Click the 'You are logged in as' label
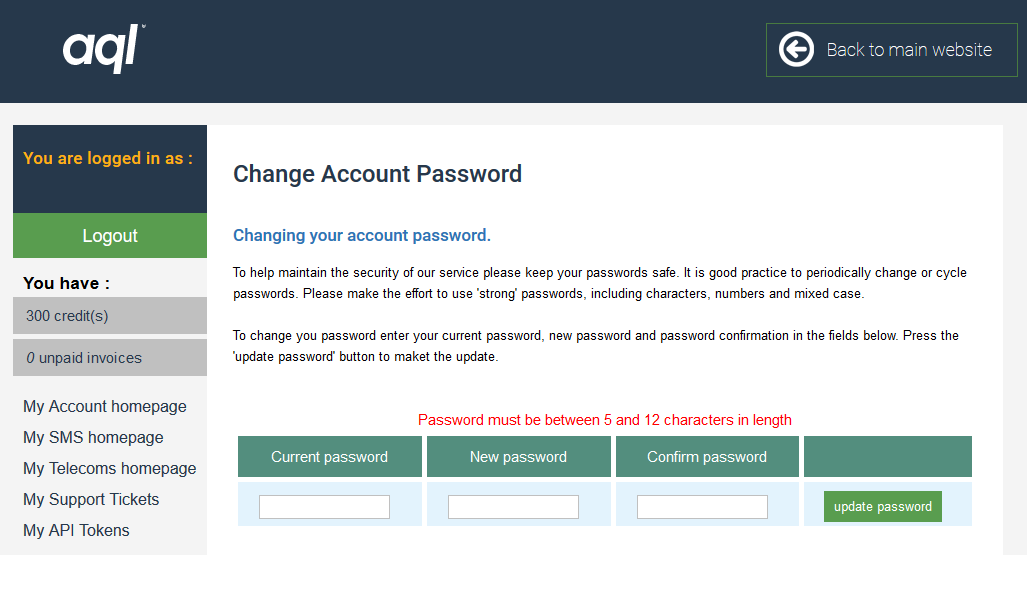This screenshot has width=1027, height=600. [108, 158]
